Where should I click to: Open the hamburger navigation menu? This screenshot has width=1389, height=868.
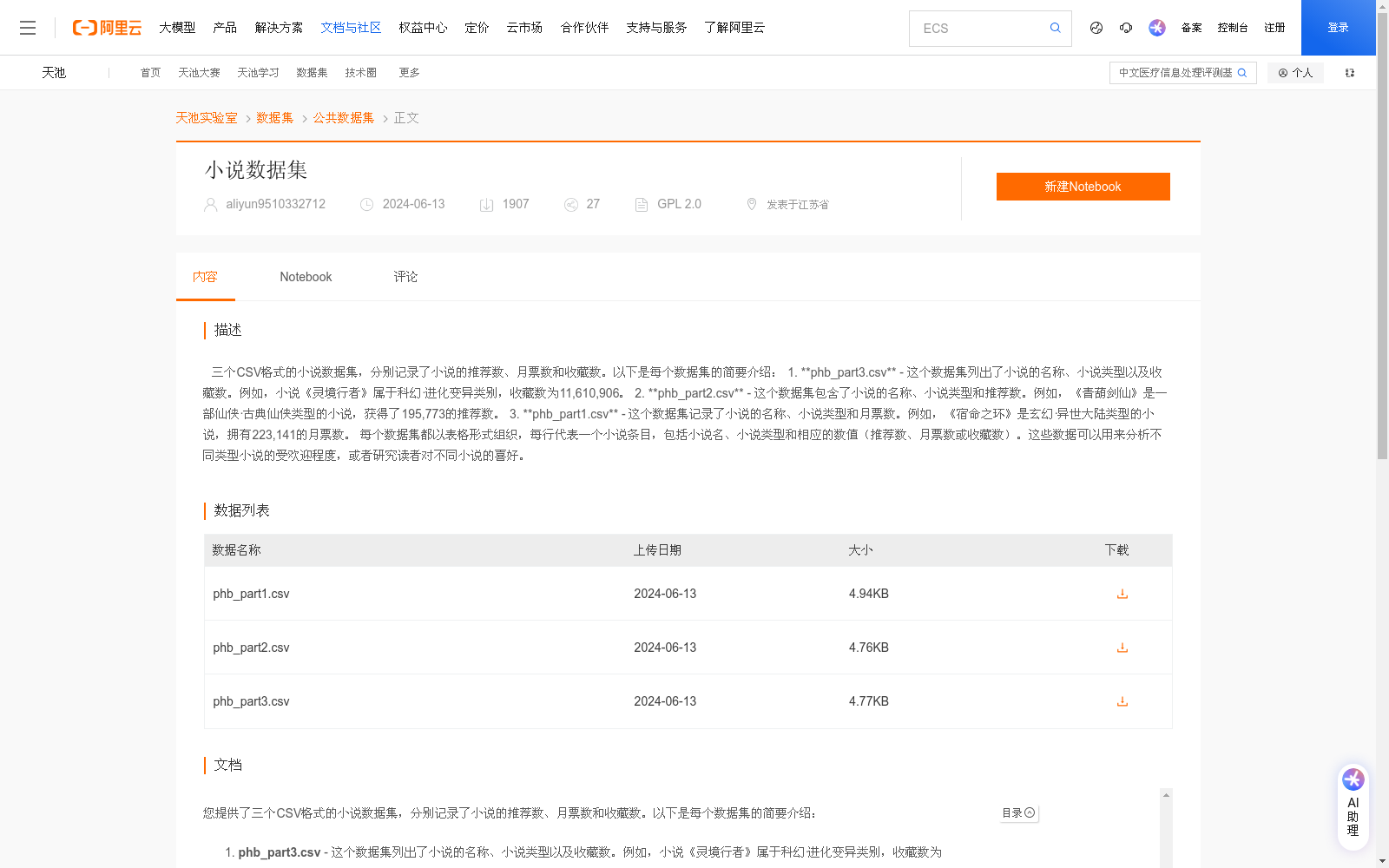(x=28, y=27)
